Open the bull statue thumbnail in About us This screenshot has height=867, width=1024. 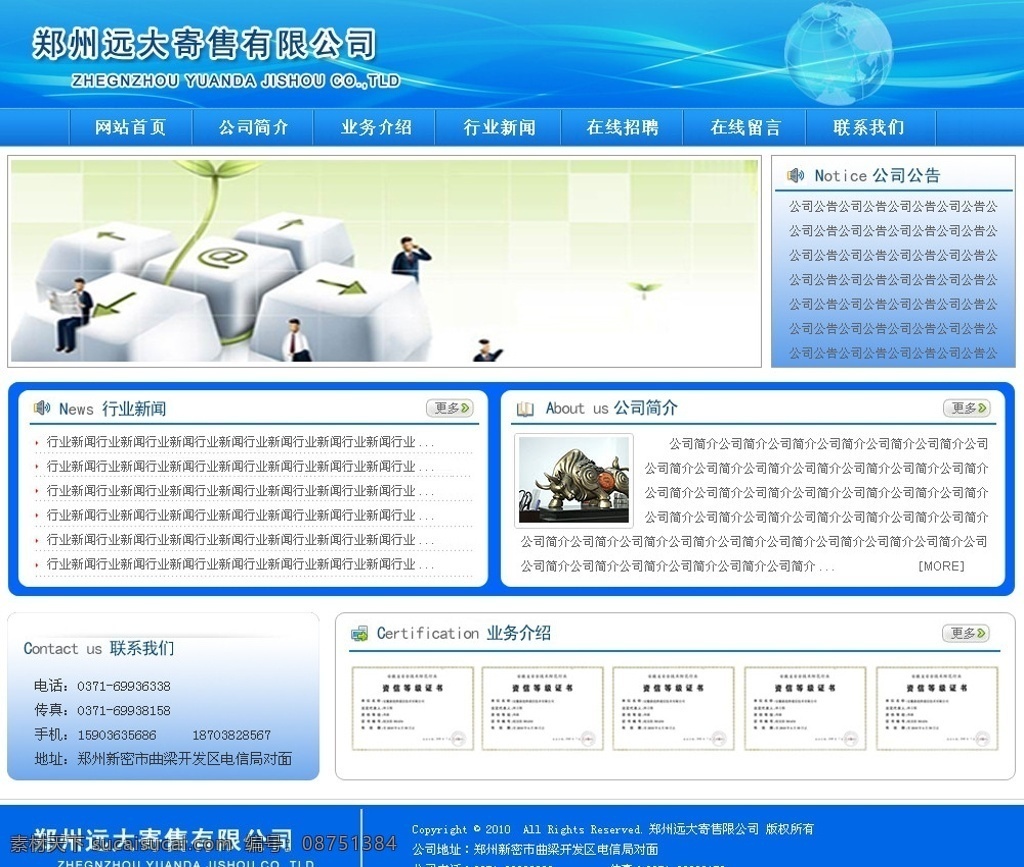574,480
